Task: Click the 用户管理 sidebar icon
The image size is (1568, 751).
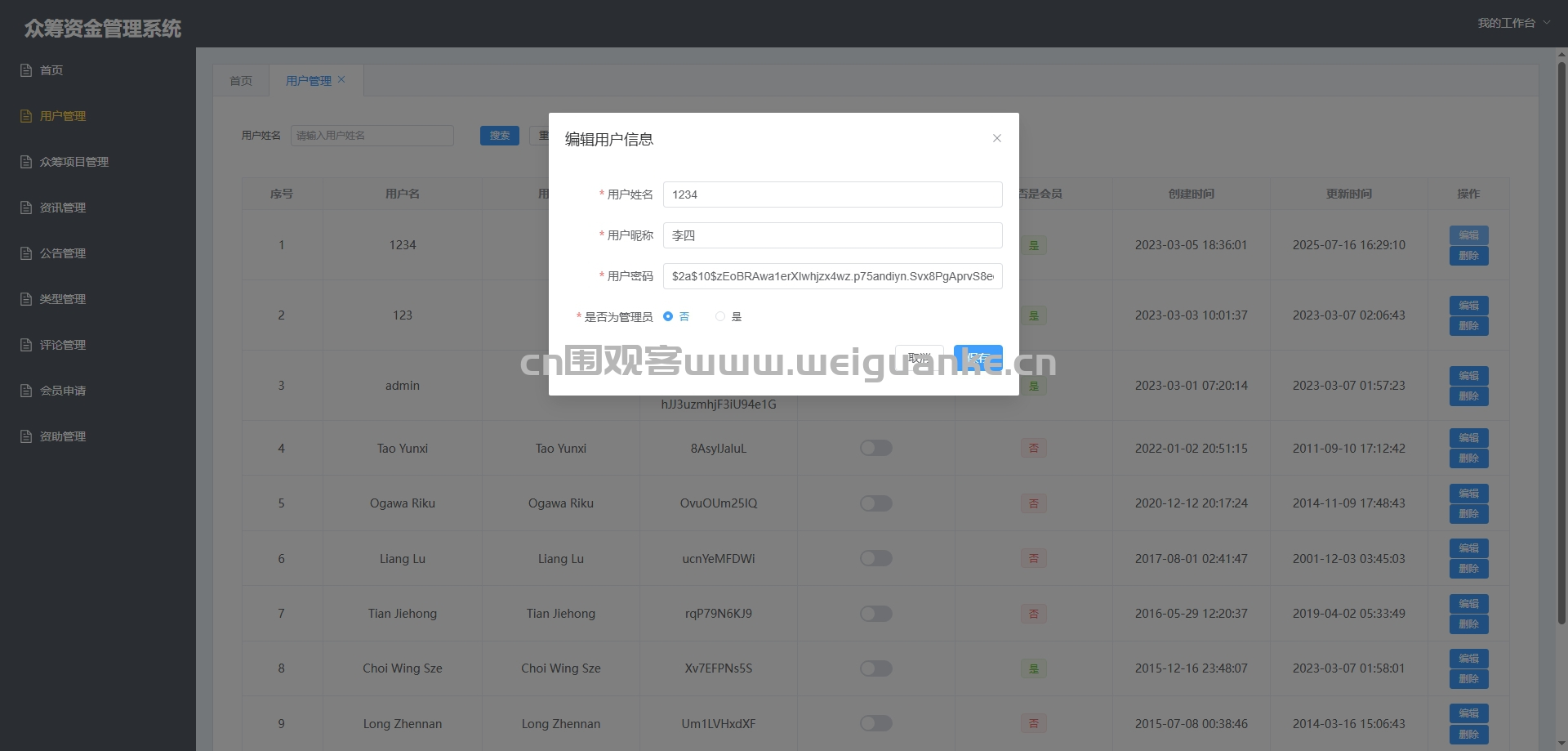Action: coord(26,116)
